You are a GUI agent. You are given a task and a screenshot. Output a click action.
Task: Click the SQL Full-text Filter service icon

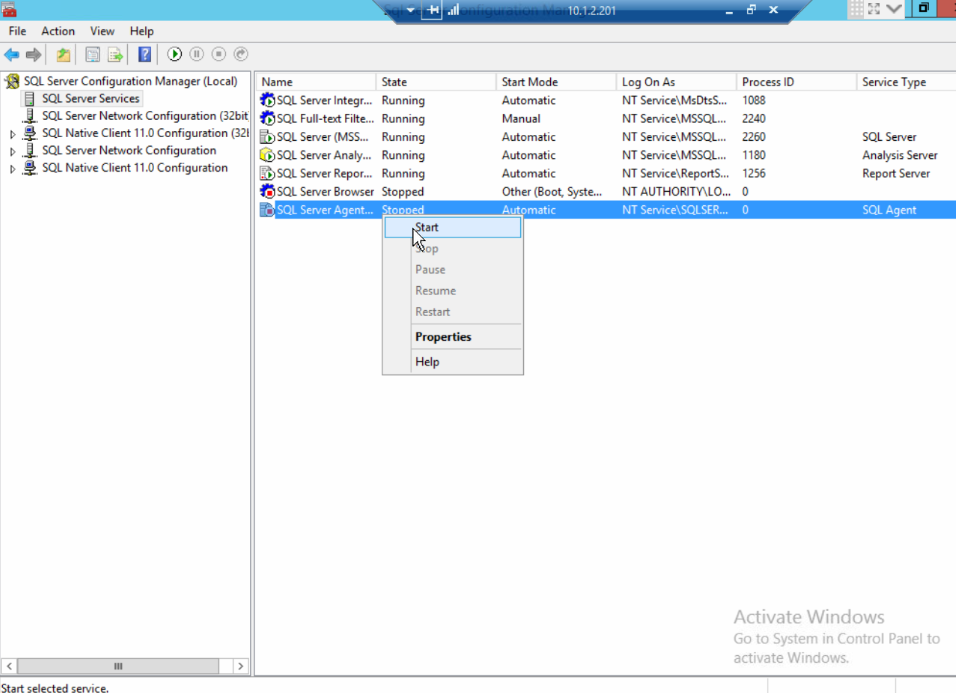click(267, 118)
